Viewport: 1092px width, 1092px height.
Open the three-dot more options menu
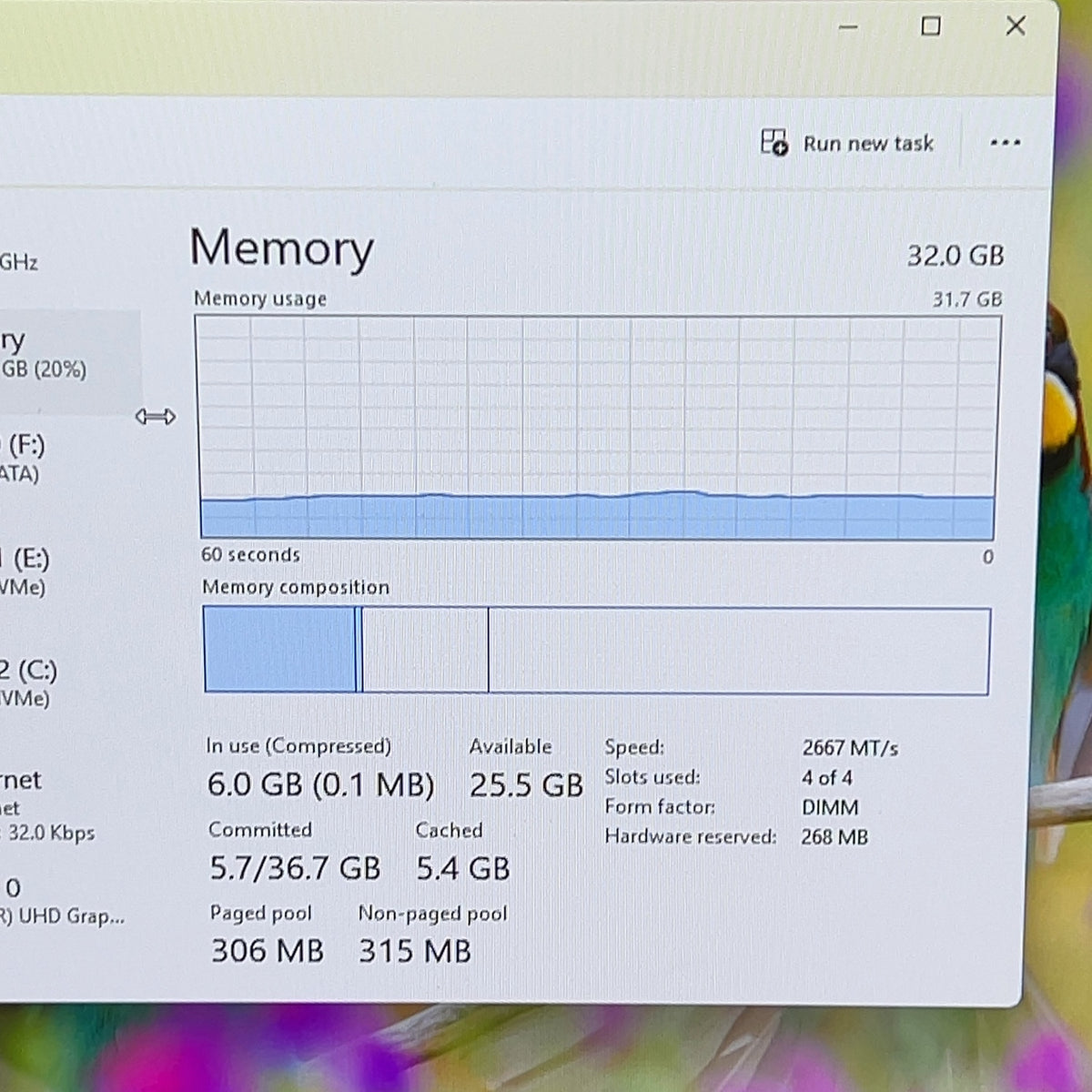click(x=1005, y=143)
